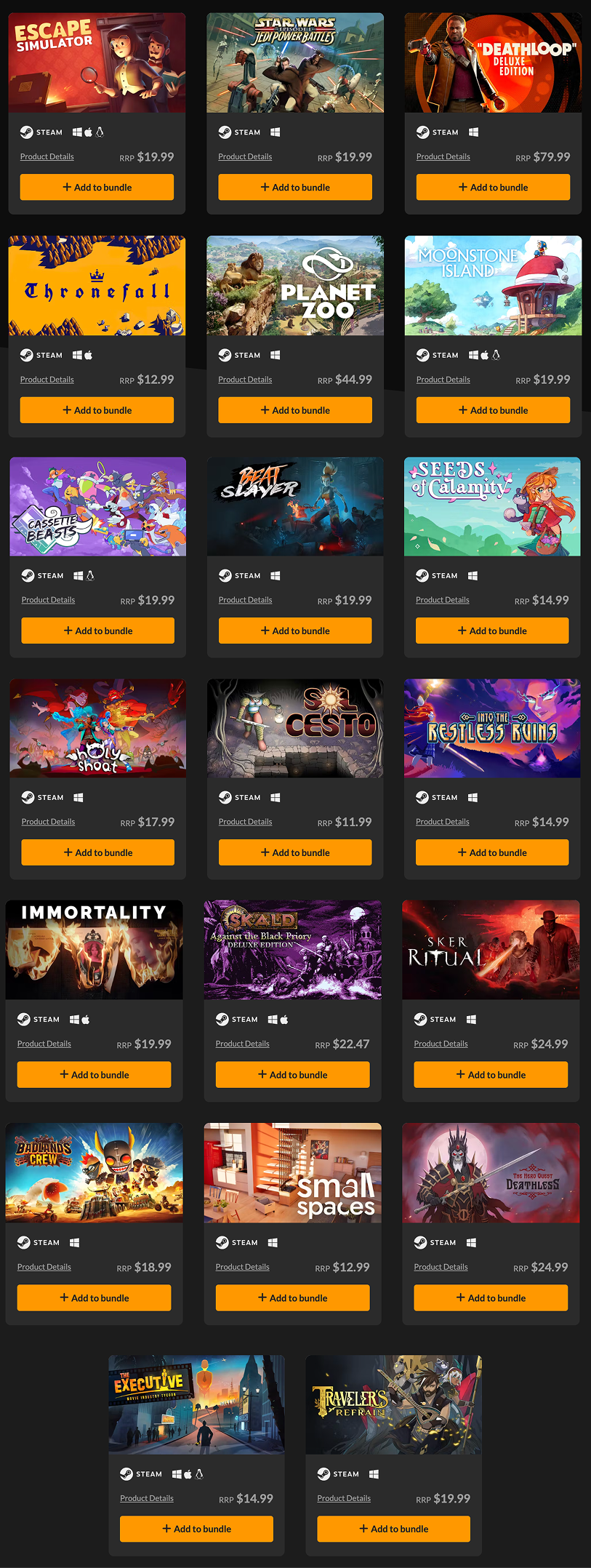Click the Windows icon under Planet Zoo
591x1568 pixels.
(x=276, y=355)
